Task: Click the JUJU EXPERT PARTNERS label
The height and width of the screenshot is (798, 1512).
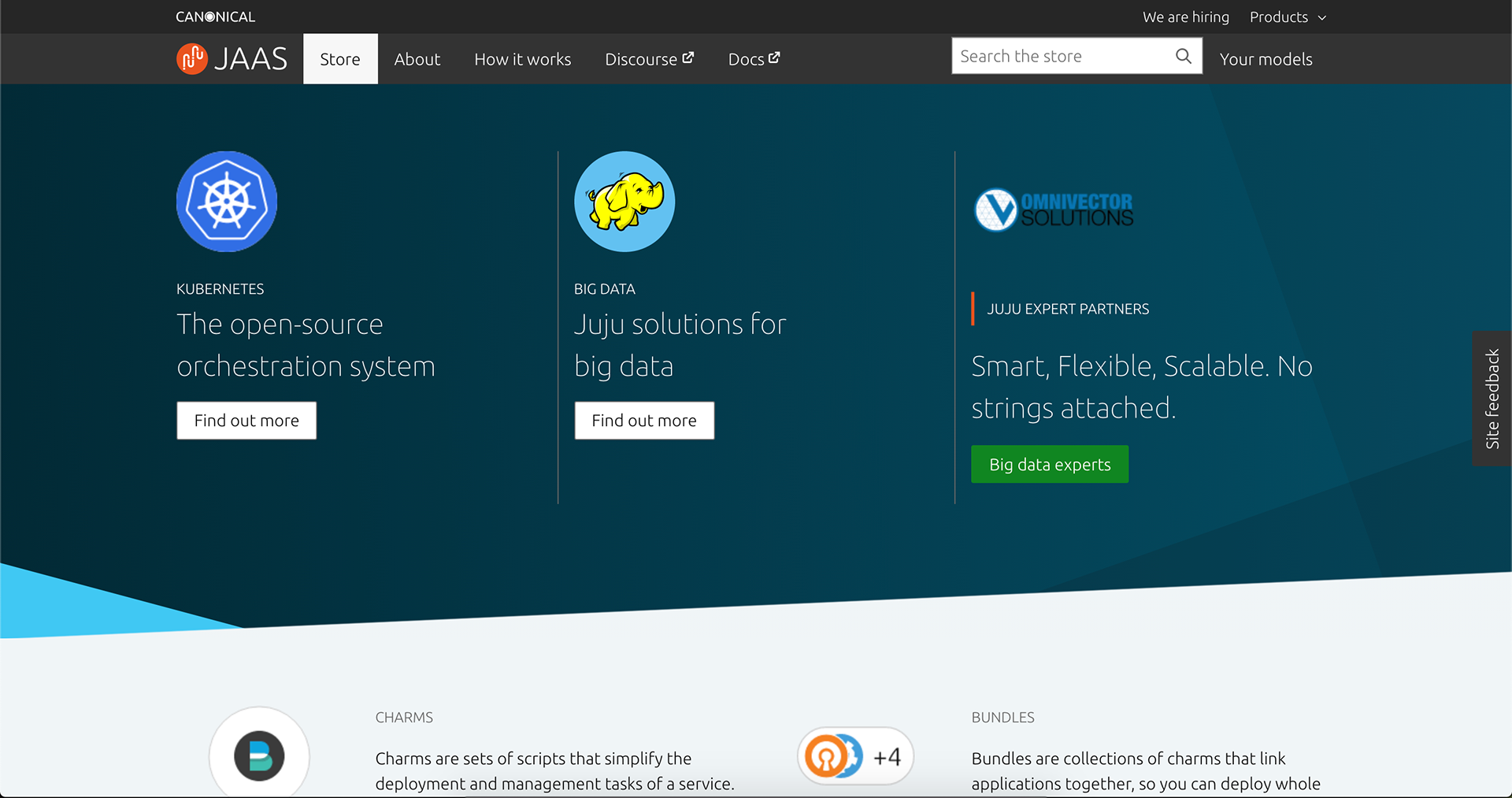Action: click(1068, 309)
